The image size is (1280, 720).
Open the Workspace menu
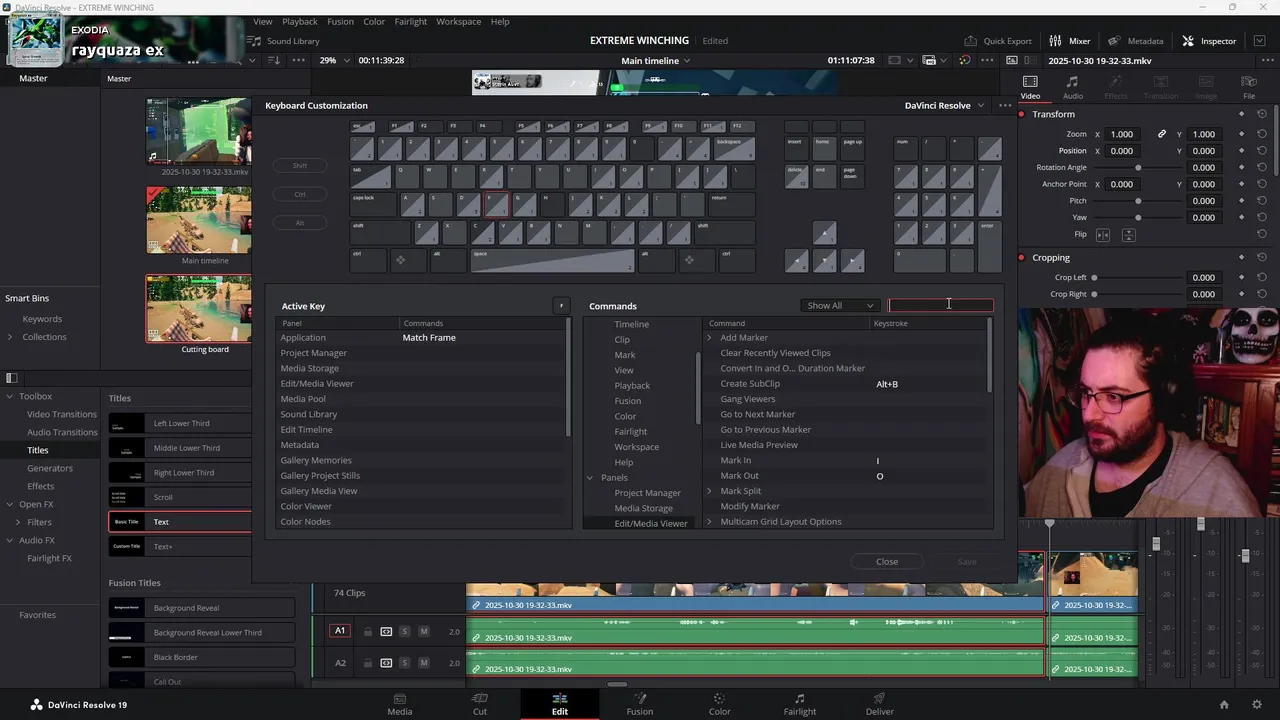pyautogui.click(x=458, y=21)
